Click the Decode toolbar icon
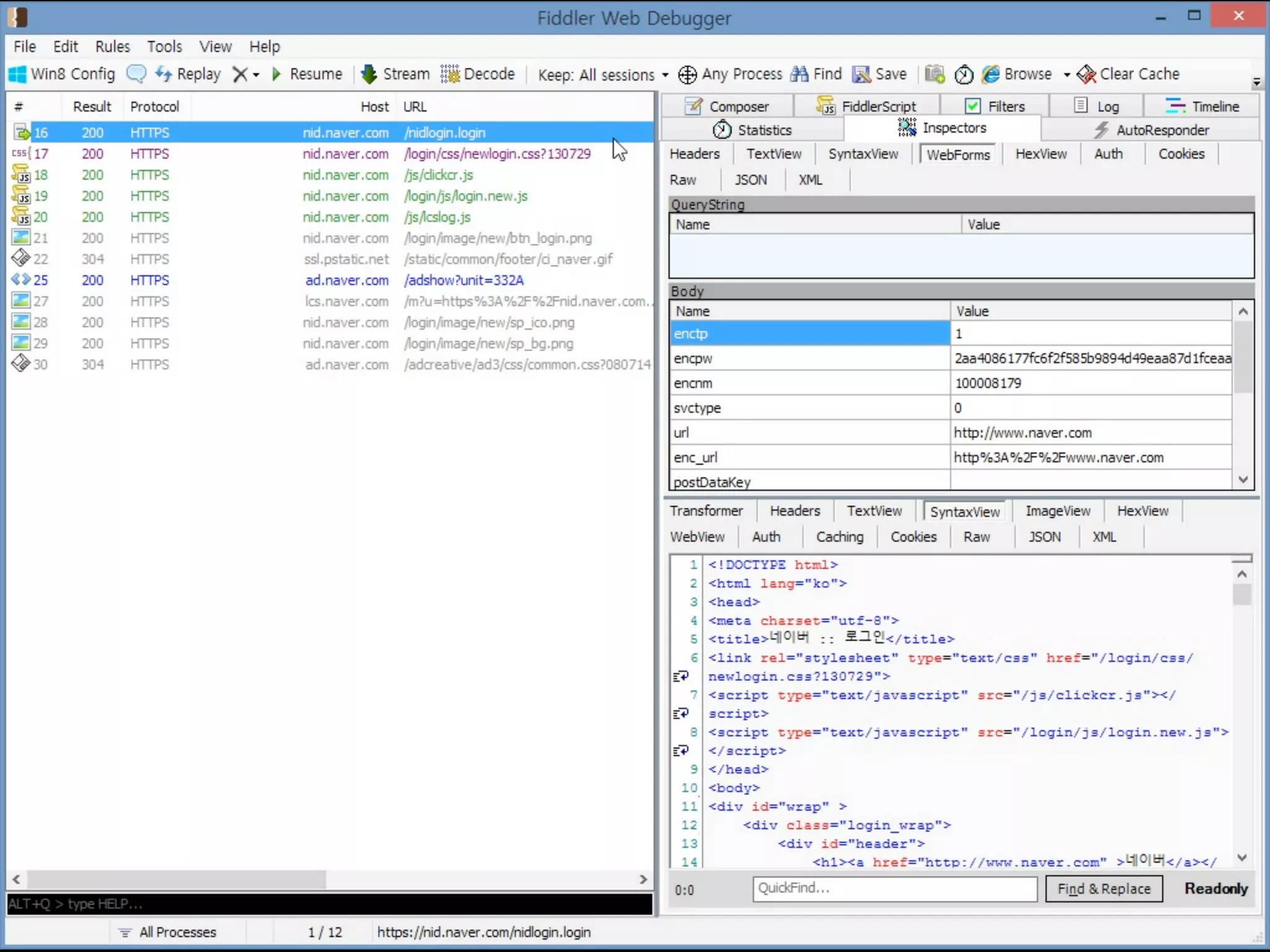The height and width of the screenshot is (952, 1270). point(450,74)
